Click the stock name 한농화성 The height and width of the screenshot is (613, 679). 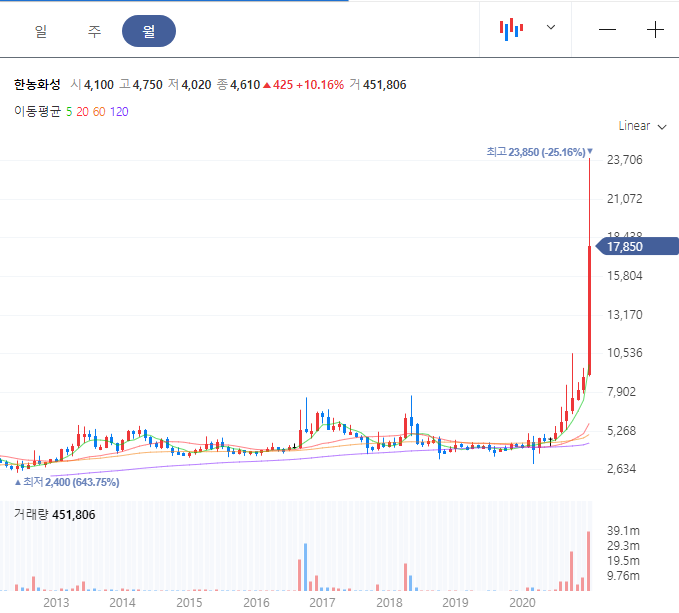[x=37, y=84]
